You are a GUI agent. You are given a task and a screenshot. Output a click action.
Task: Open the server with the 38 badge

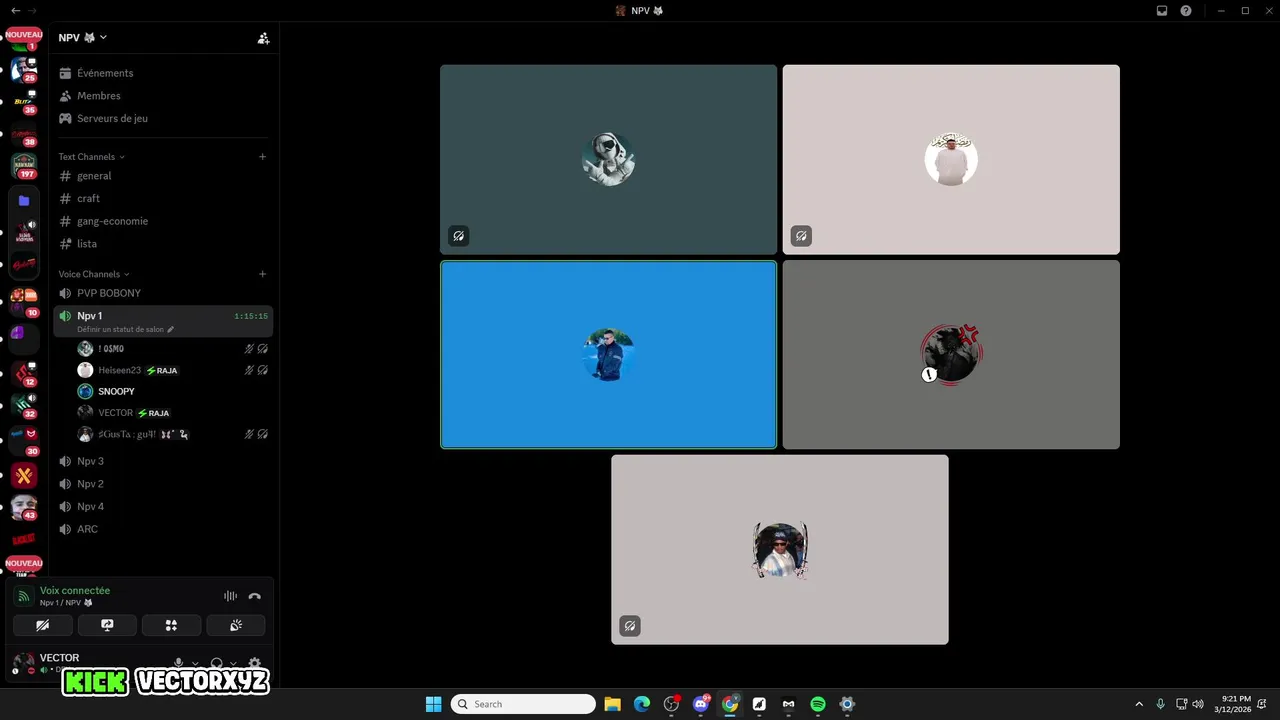pyautogui.click(x=24, y=135)
